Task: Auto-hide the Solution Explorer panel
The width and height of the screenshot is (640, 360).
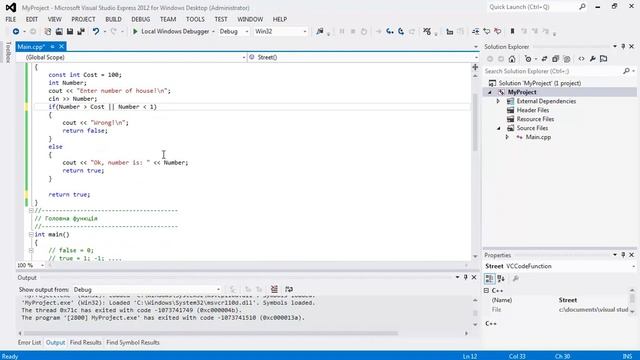Action: coord(623,47)
